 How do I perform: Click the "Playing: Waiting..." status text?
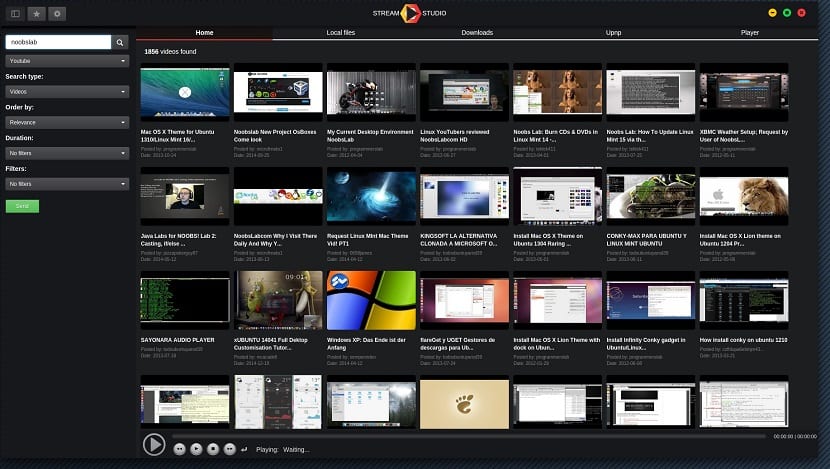click(283, 449)
